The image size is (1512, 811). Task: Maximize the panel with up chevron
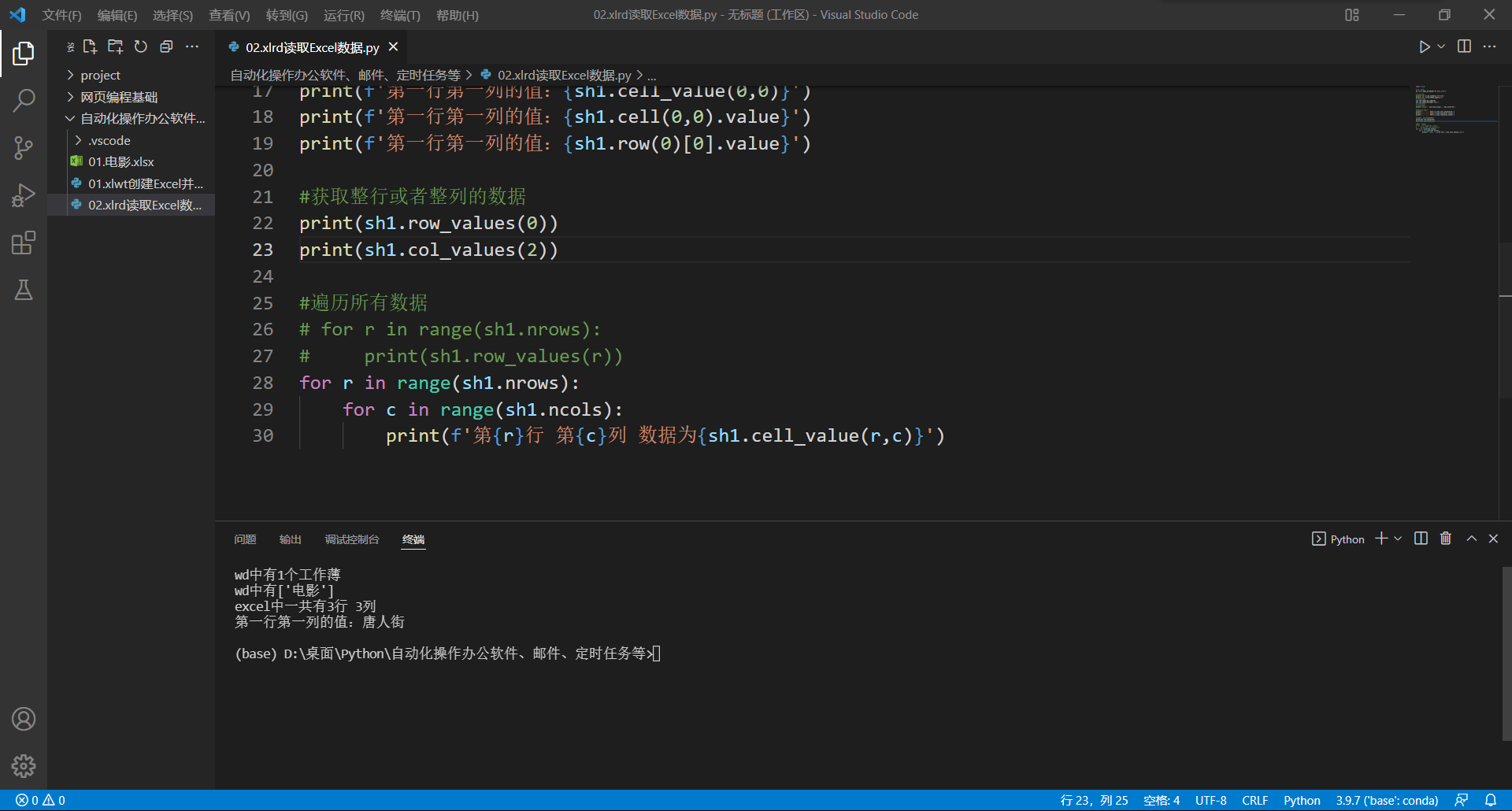[x=1471, y=539]
